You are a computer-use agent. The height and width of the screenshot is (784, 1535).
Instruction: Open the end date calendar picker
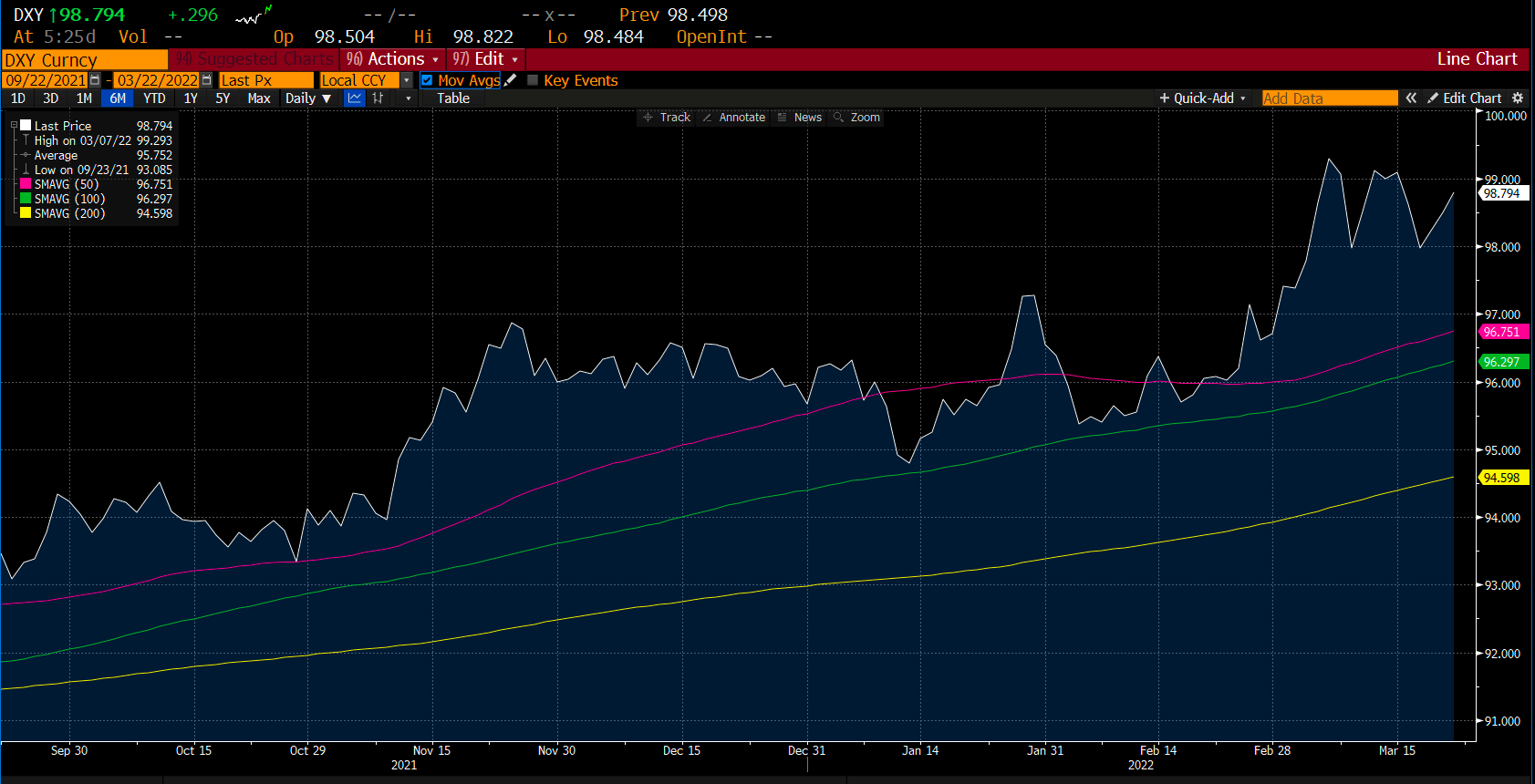206,80
